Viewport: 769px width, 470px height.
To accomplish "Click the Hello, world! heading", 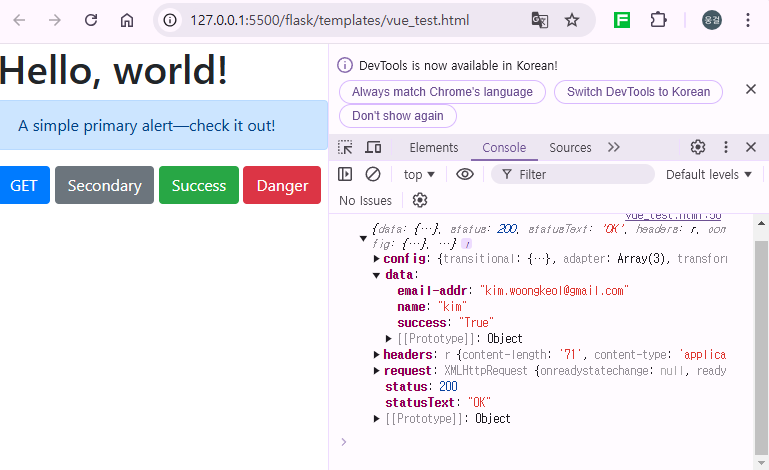I will click(114, 70).
